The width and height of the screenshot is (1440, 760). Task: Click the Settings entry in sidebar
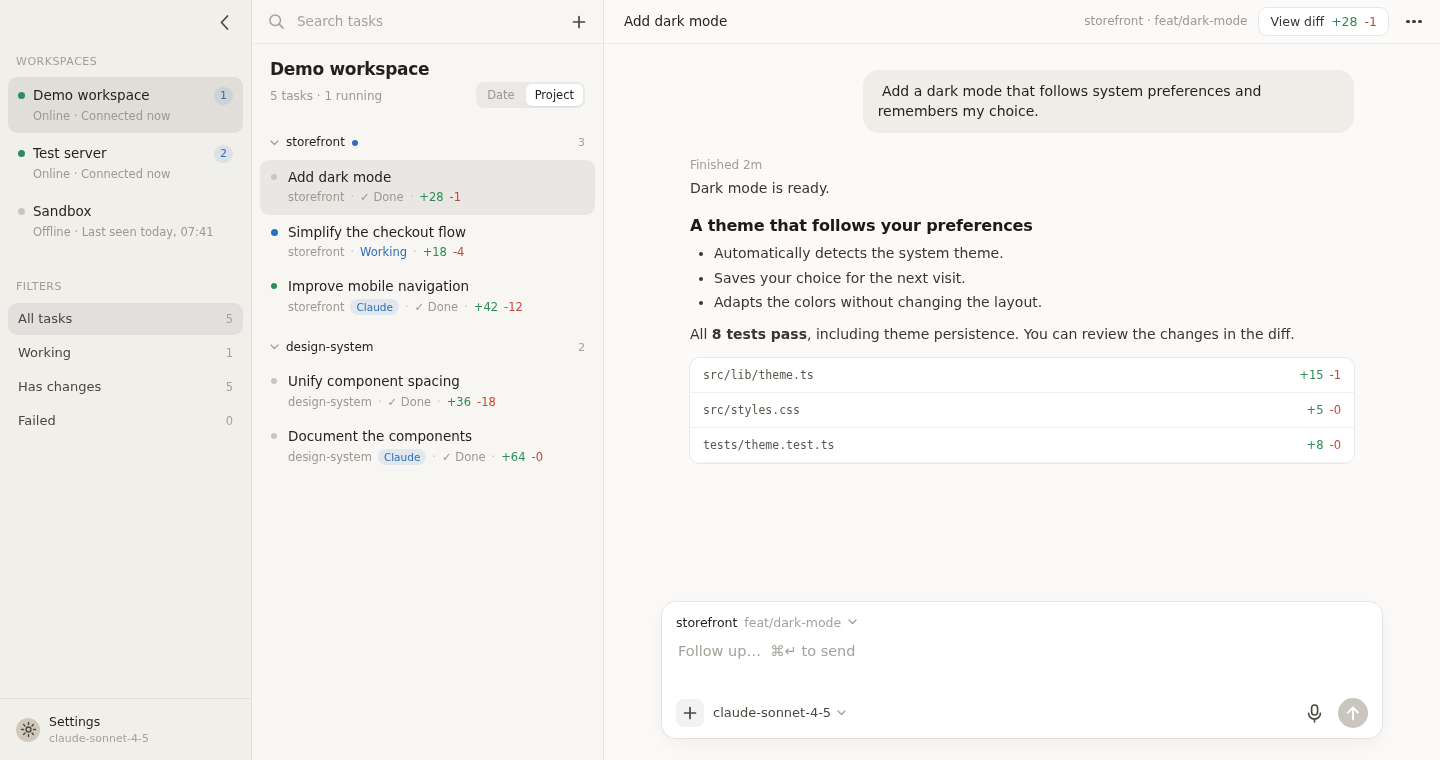[126, 730]
